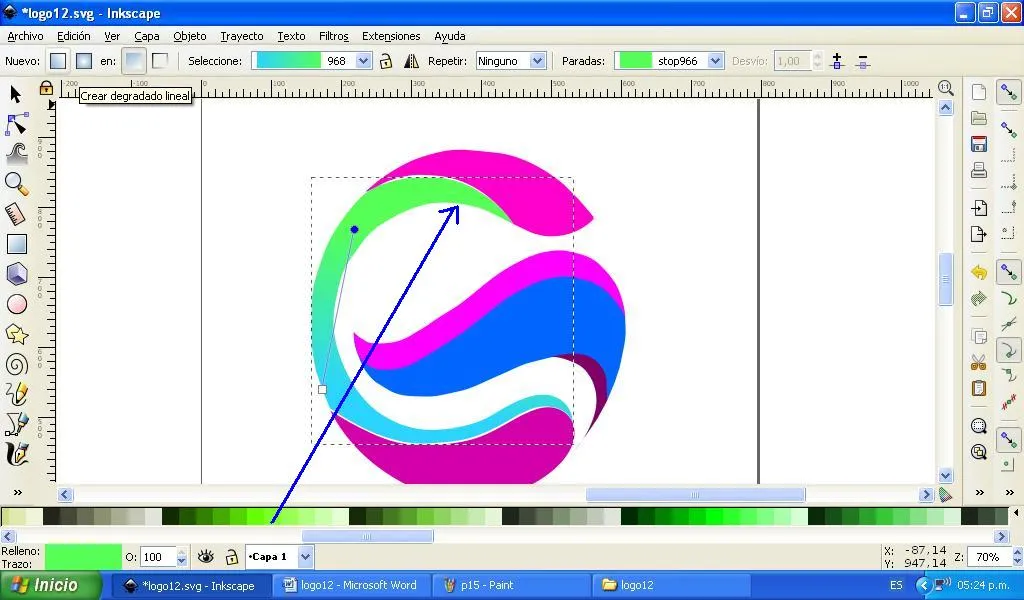Image resolution: width=1024 pixels, height=600 pixels.
Task: Click the save document icon
Action: tap(978, 144)
